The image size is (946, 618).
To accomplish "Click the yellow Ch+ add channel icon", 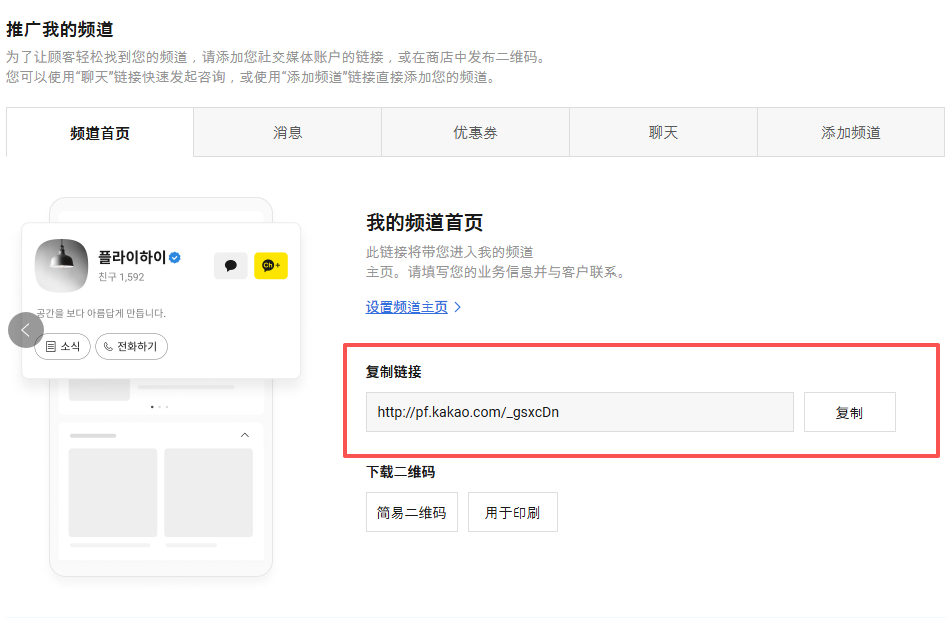I will tap(271, 265).
